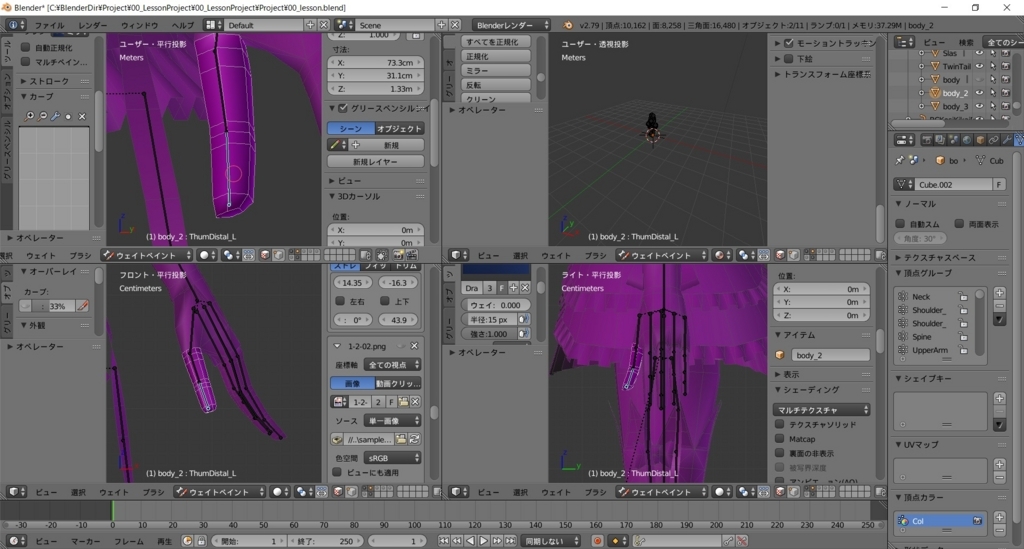Screen dimensions: 1024x549
Task: Remove the 1-2-02.png background image
Action: point(414,346)
